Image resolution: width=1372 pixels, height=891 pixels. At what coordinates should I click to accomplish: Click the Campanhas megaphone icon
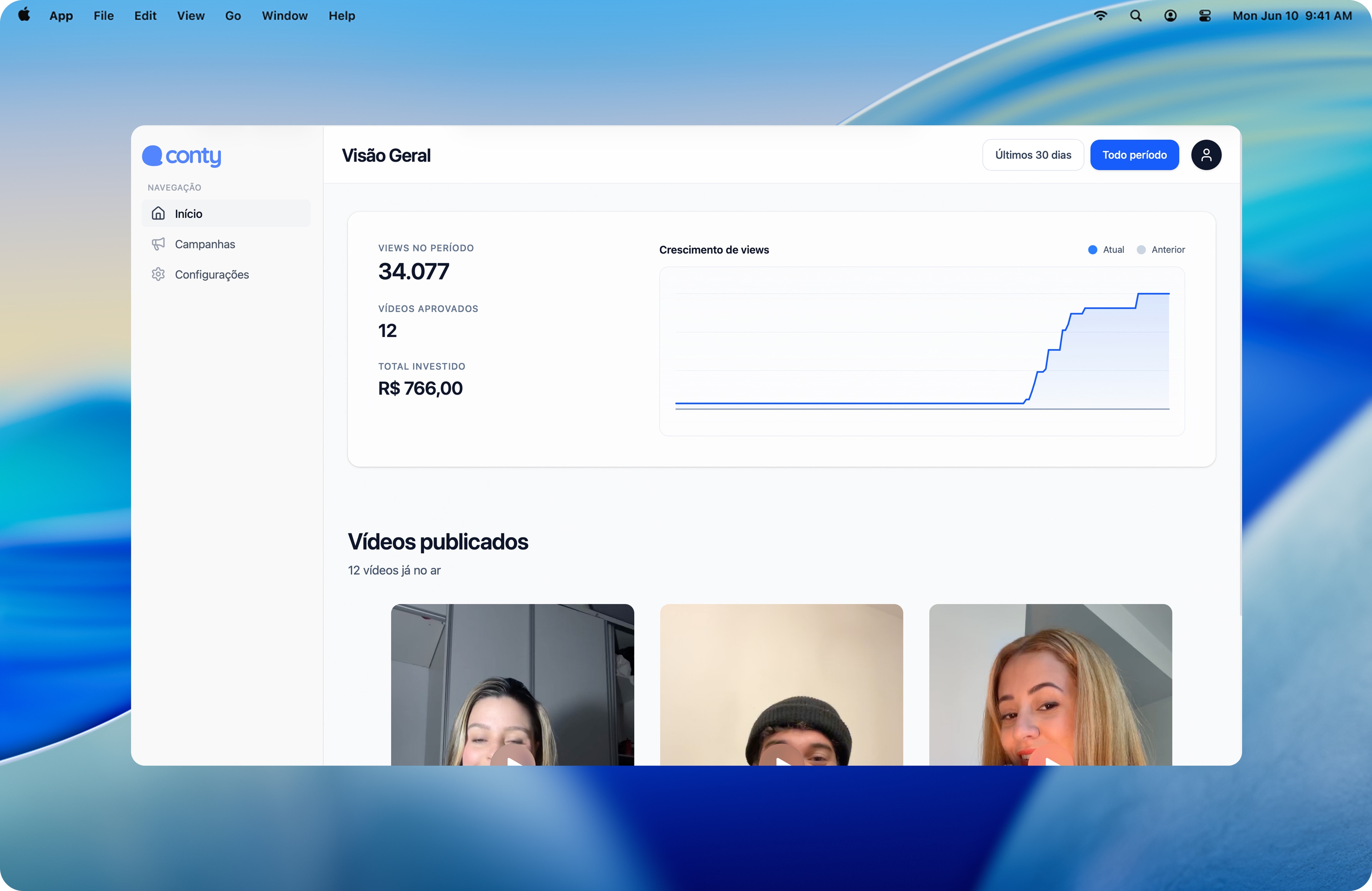pyautogui.click(x=158, y=244)
